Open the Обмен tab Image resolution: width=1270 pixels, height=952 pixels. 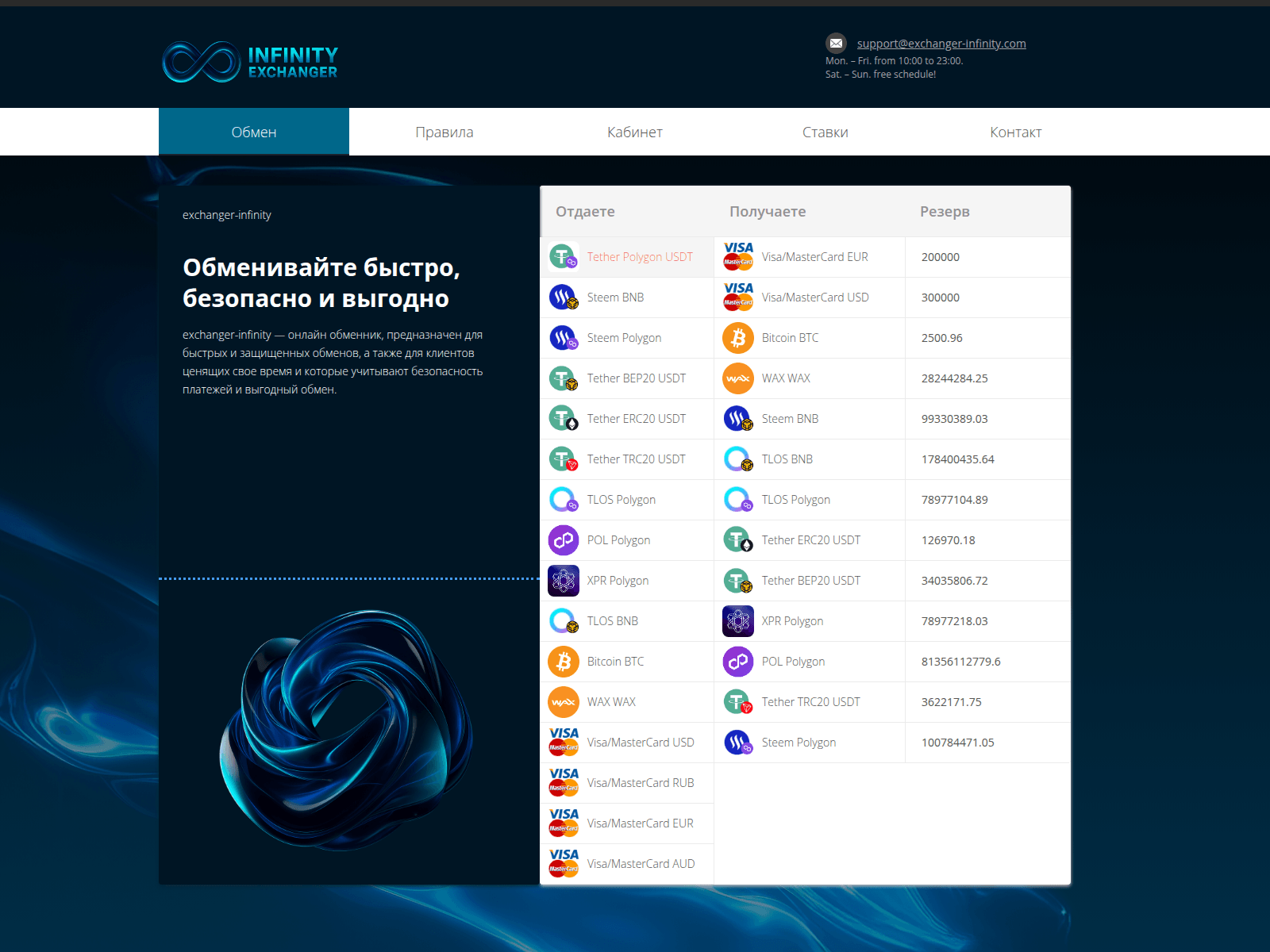point(254,132)
